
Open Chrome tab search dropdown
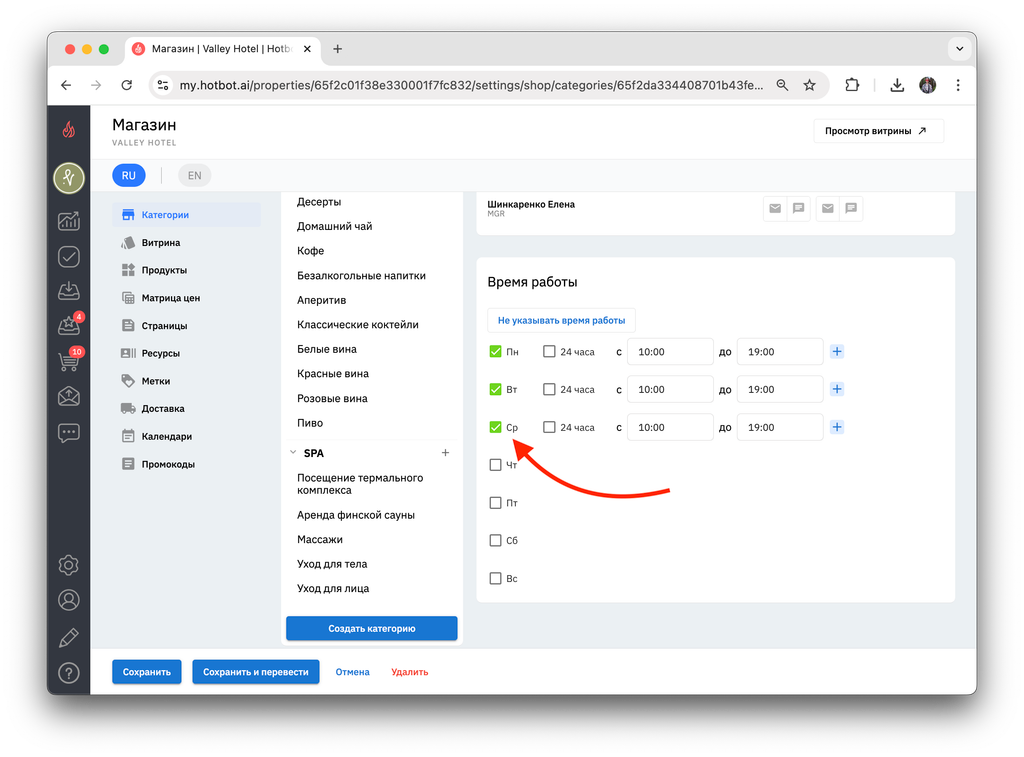coord(959,48)
